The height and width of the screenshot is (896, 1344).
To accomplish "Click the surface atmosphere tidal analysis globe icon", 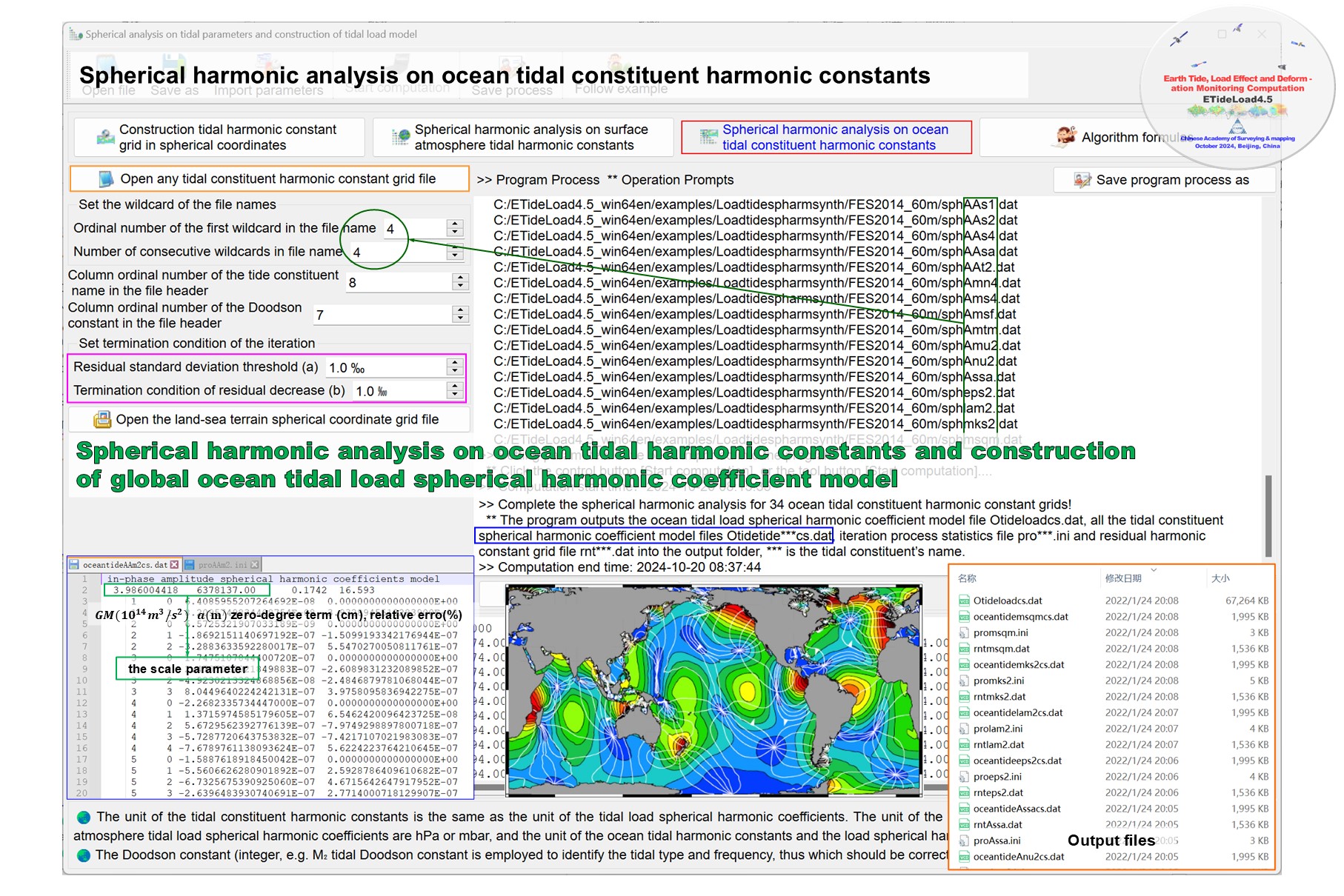I will tap(401, 137).
